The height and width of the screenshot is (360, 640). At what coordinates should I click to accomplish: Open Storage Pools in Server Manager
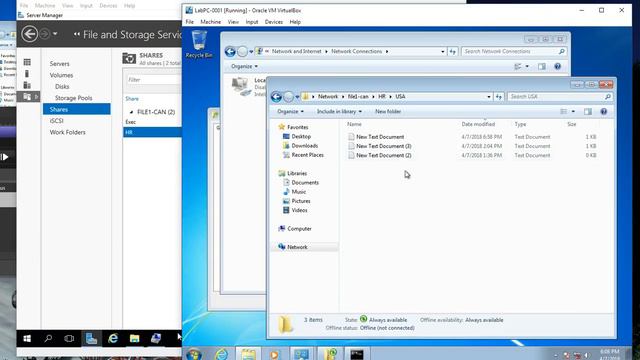(73, 98)
